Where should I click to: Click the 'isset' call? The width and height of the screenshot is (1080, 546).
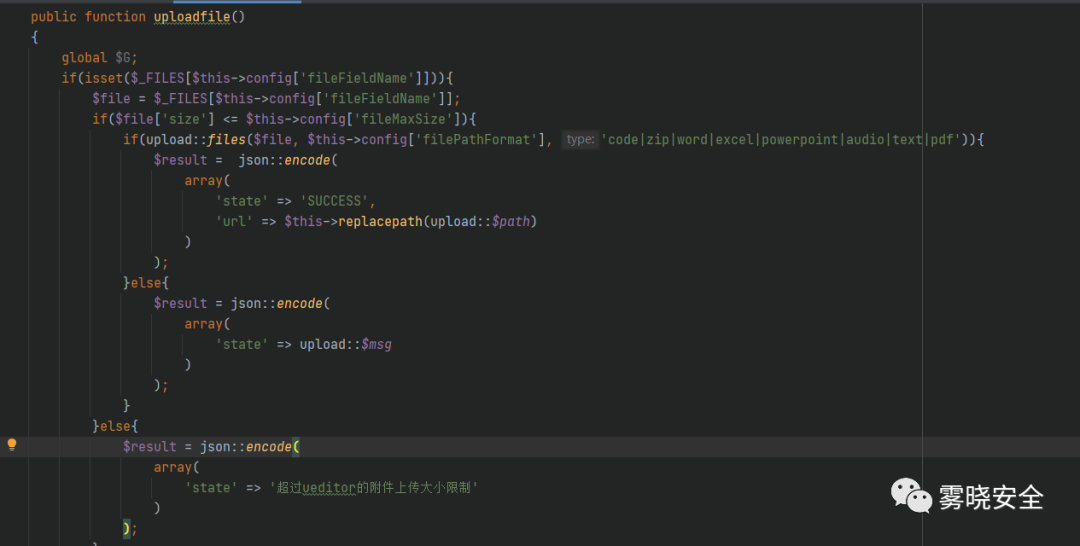103,78
